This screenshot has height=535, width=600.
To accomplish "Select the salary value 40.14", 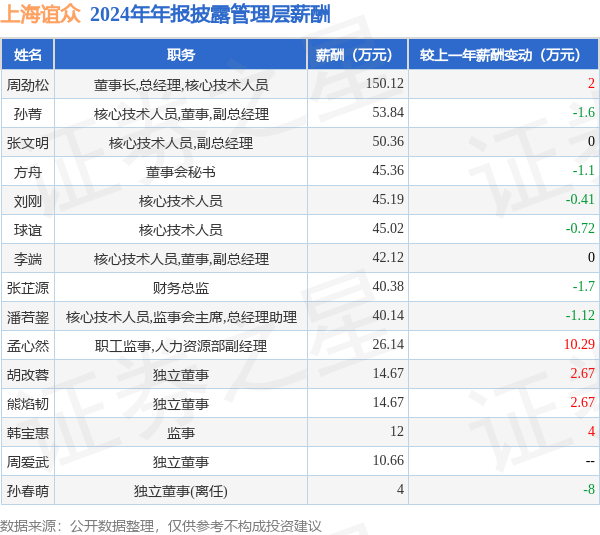I will [x=388, y=316].
